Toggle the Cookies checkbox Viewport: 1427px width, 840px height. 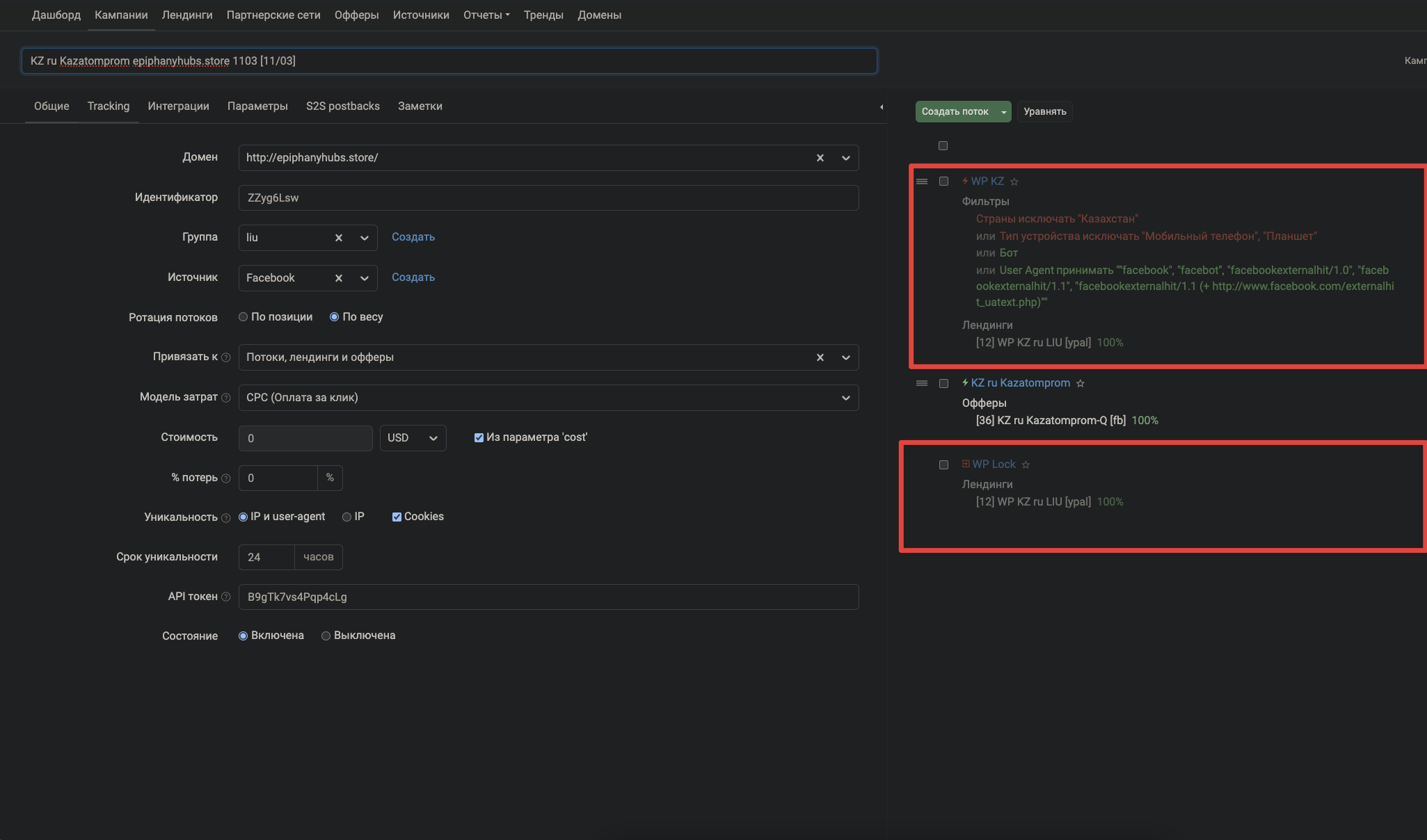pos(397,517)
